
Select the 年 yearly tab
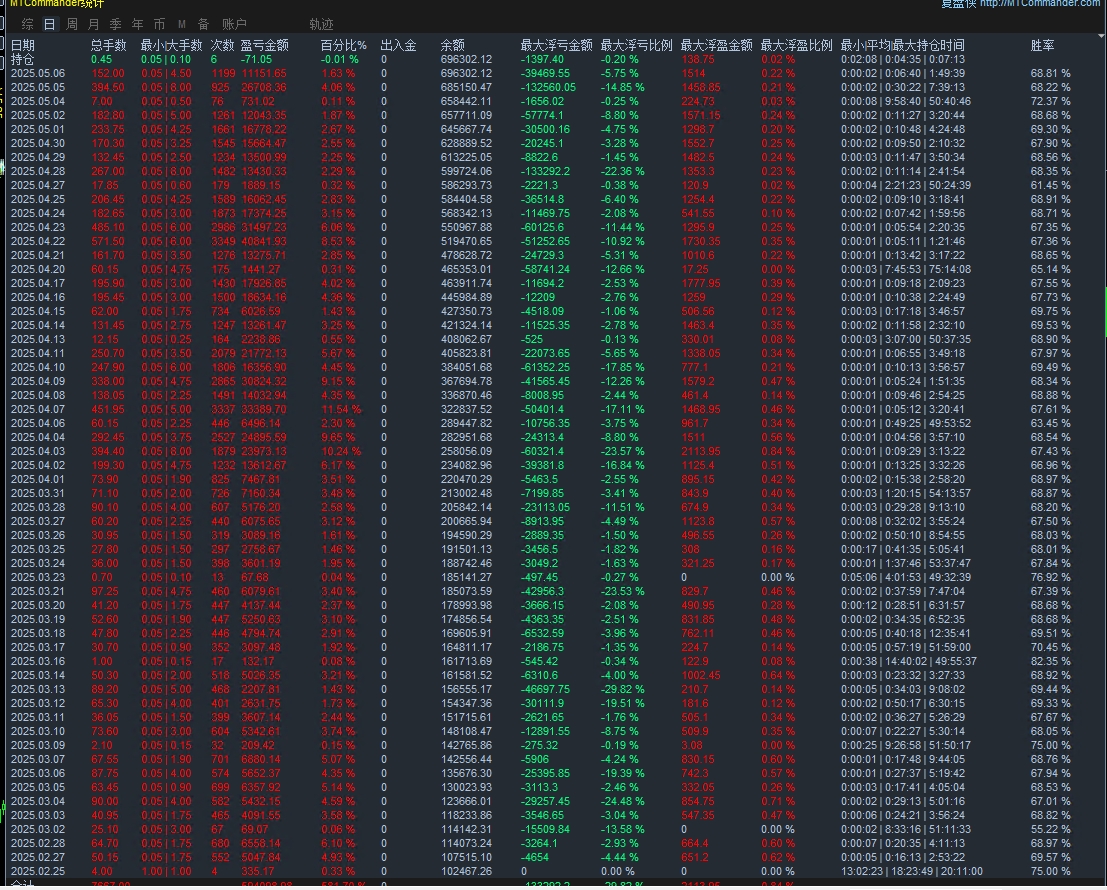pyautogui.click(x=137, y=25)
